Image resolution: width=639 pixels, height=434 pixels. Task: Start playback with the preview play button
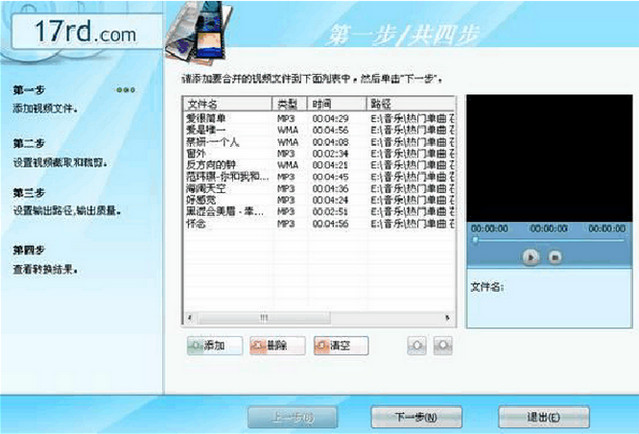click(x=531, y=257)
